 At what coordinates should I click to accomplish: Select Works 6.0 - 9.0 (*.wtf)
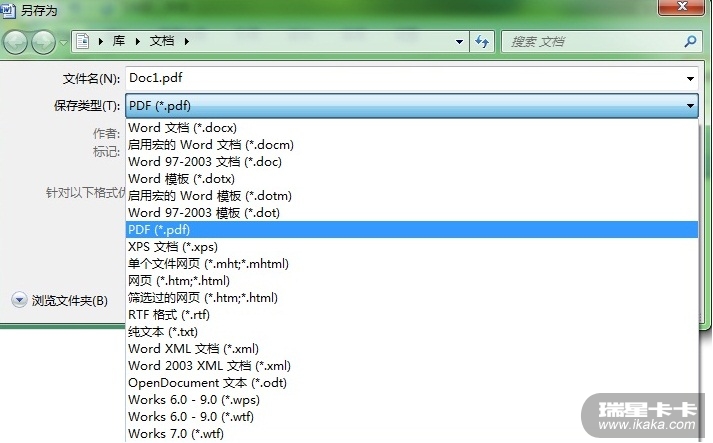pos(412,417)
